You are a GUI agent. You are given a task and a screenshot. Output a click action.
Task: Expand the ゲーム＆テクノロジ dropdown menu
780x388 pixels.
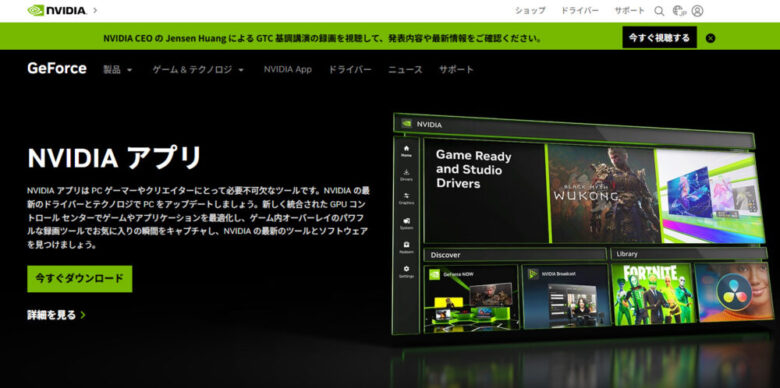pos(198,70)
